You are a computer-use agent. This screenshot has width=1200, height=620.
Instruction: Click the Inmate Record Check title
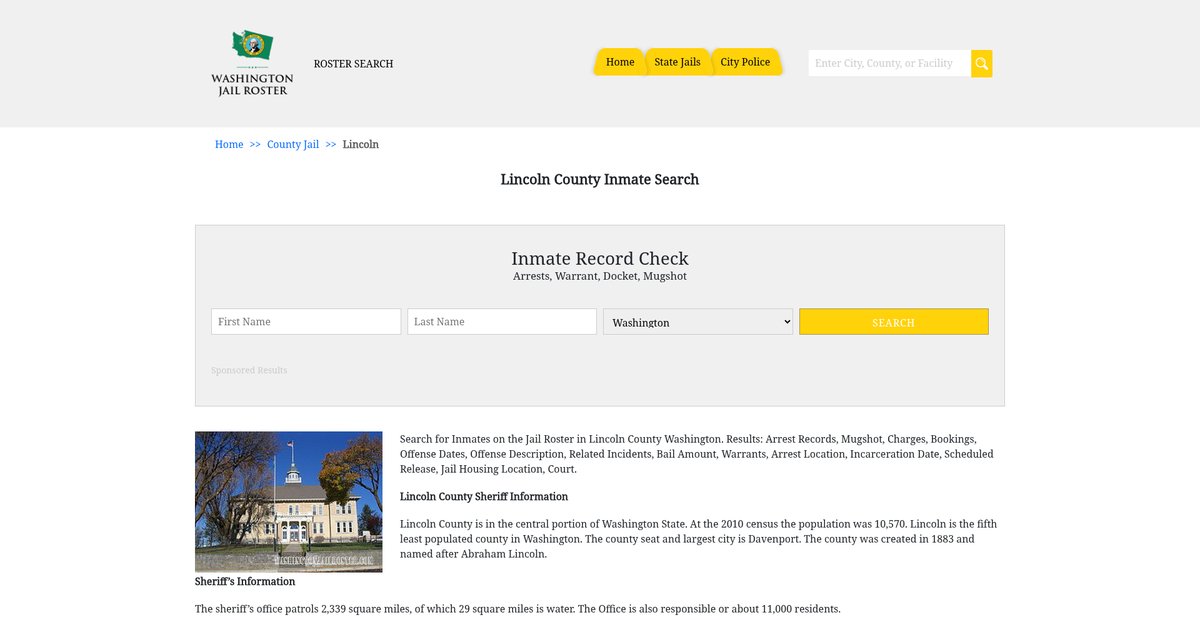tap(600, 259)
